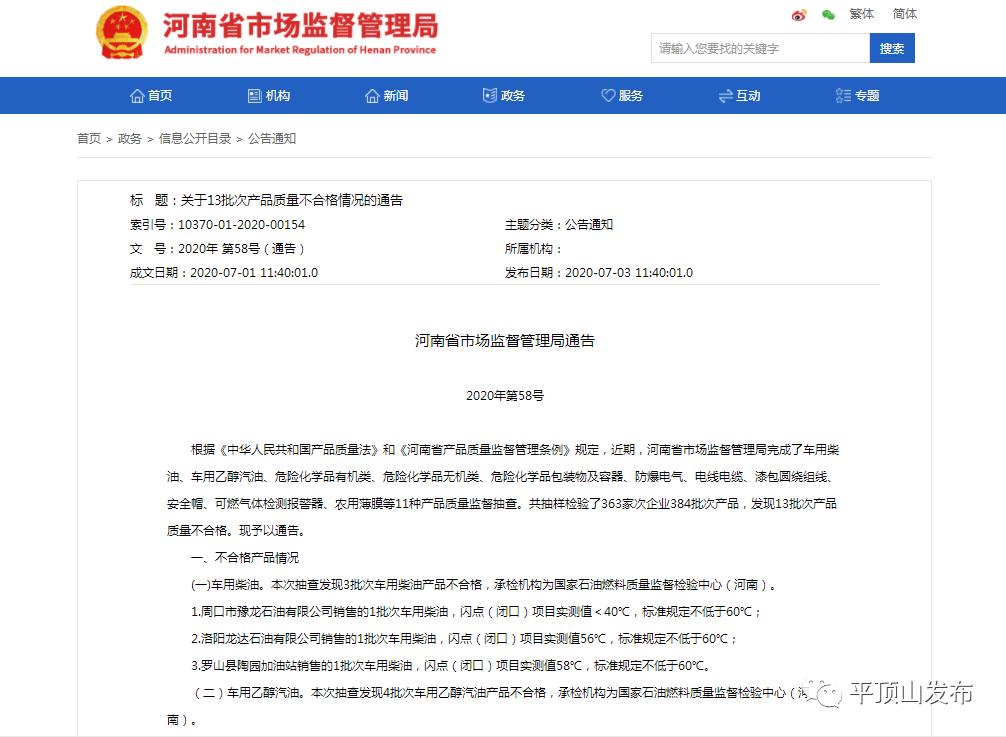Click the Weibo icon in header
The width and height of the screenshot is (1006, 737).
(x=799, y=15)
